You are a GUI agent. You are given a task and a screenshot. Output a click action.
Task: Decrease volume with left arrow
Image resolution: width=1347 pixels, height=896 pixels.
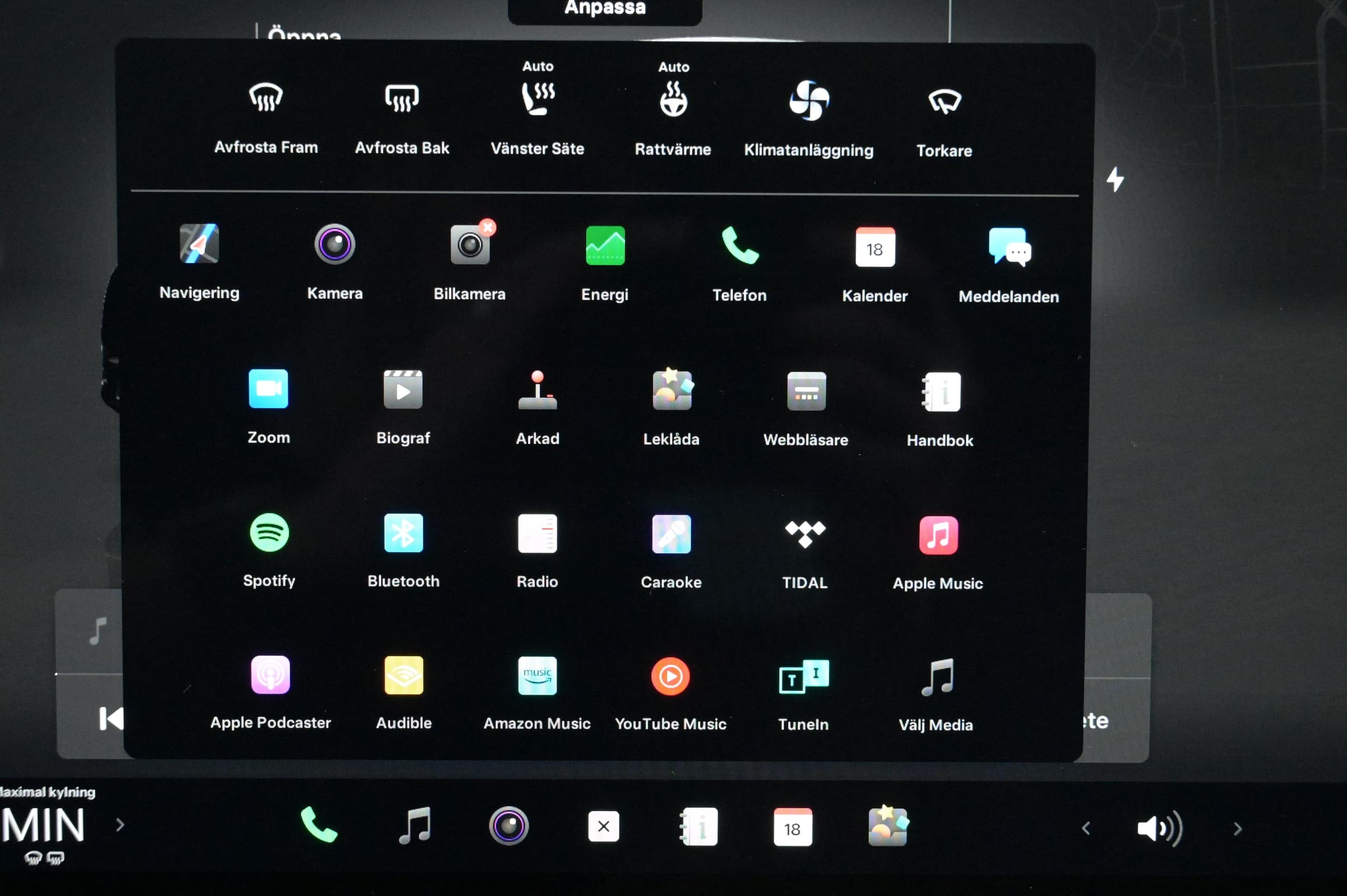click(1086, 829)
